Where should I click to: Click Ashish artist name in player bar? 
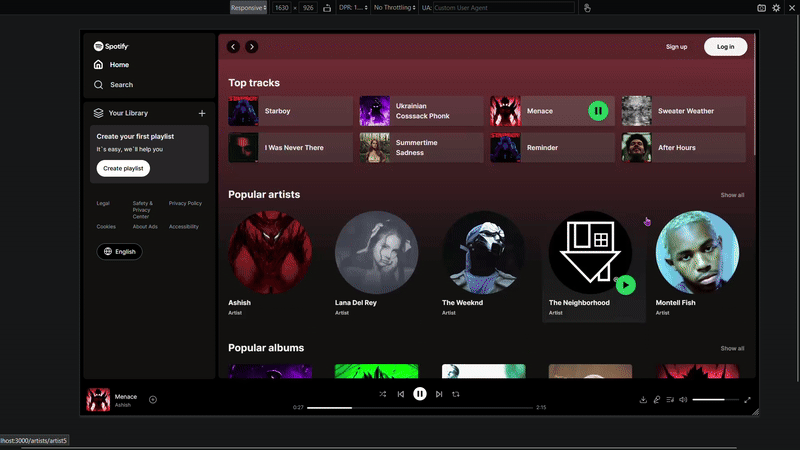pyautogui.click(x=122, y=405)
